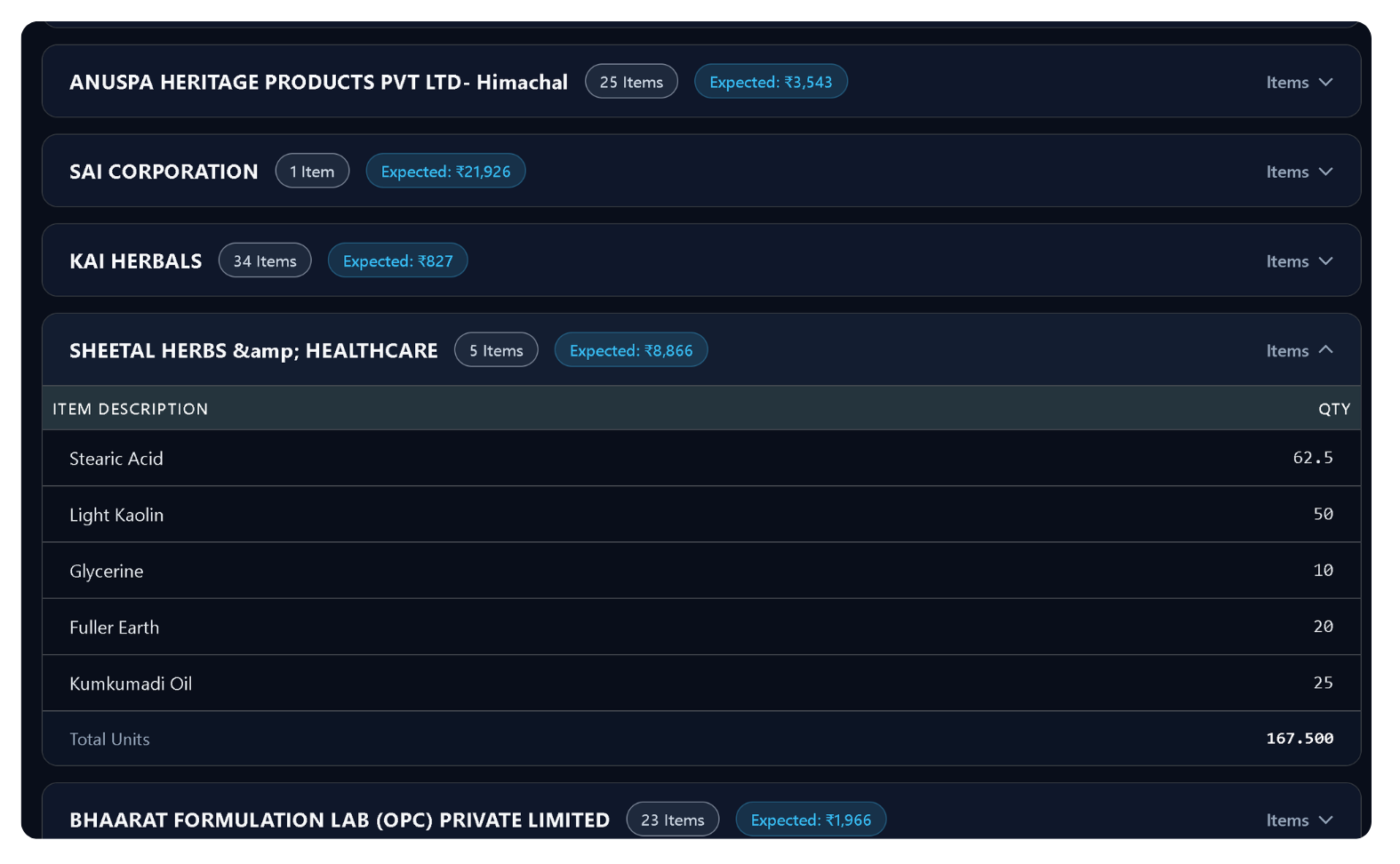Viewport: 1400px width, 864px height.
Task: Expand items for ANUSPA HERITAGE PRODUCTS
Action: pos(1300,83)
